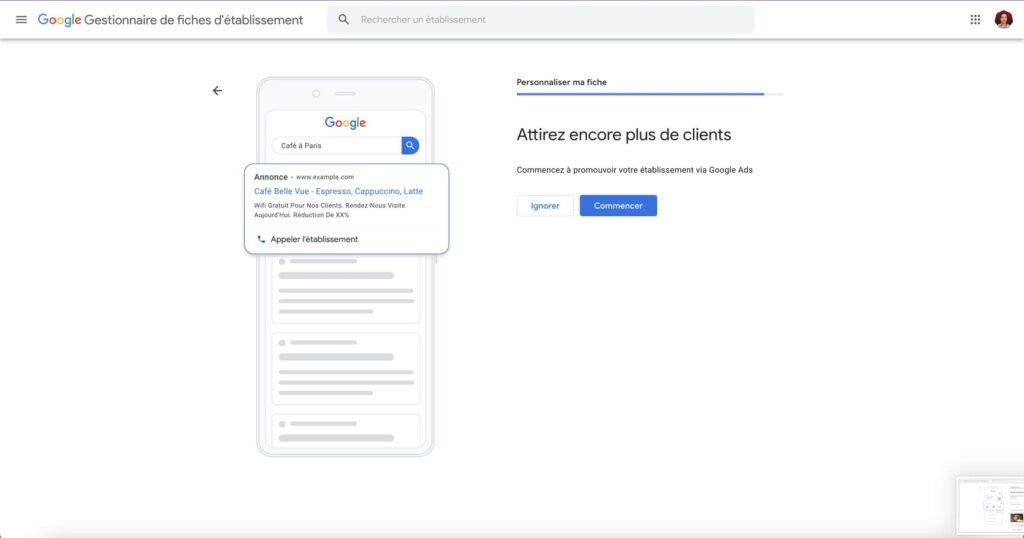Click the Google logo in header
The width and height of the screenshot is (1024, 538).
[x=59, y=20]
